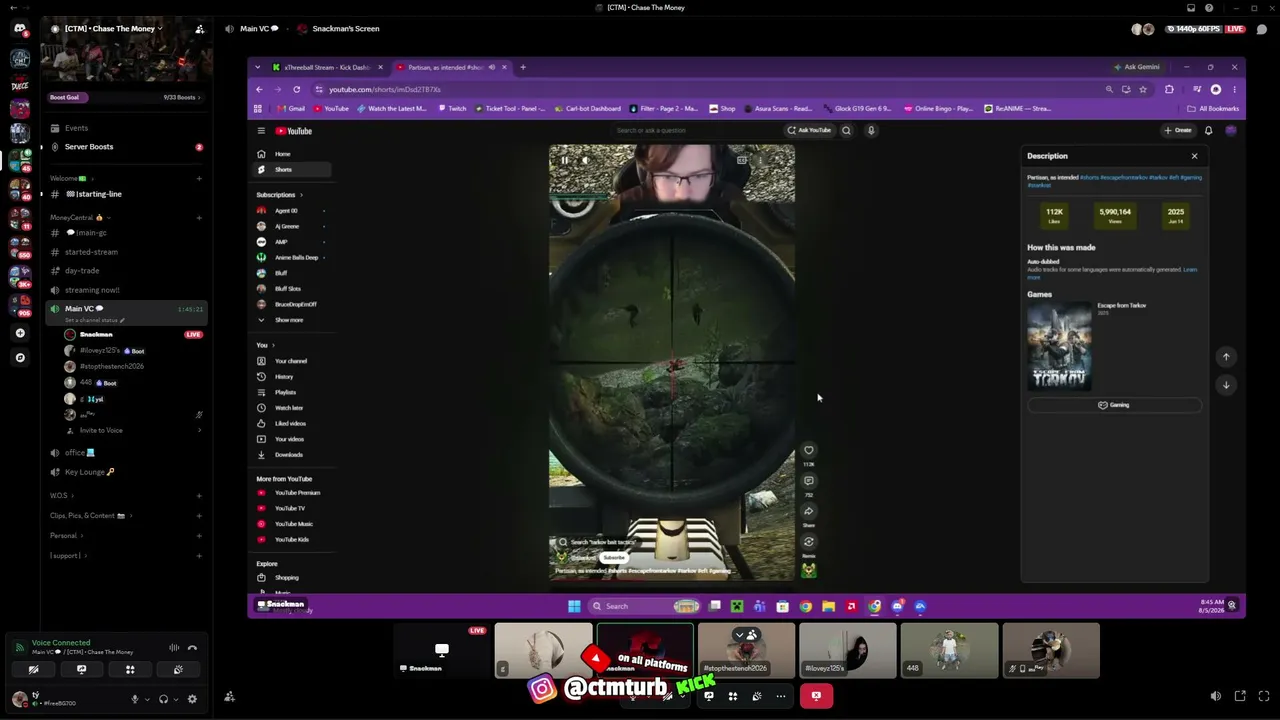Adjust stream volume speaker icon

[1216, 696]
